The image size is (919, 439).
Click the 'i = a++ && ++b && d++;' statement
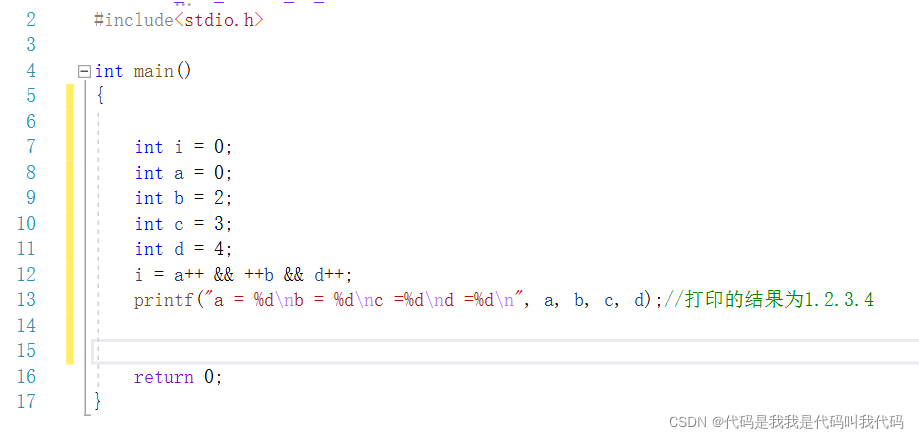click(x=243, y=275)
